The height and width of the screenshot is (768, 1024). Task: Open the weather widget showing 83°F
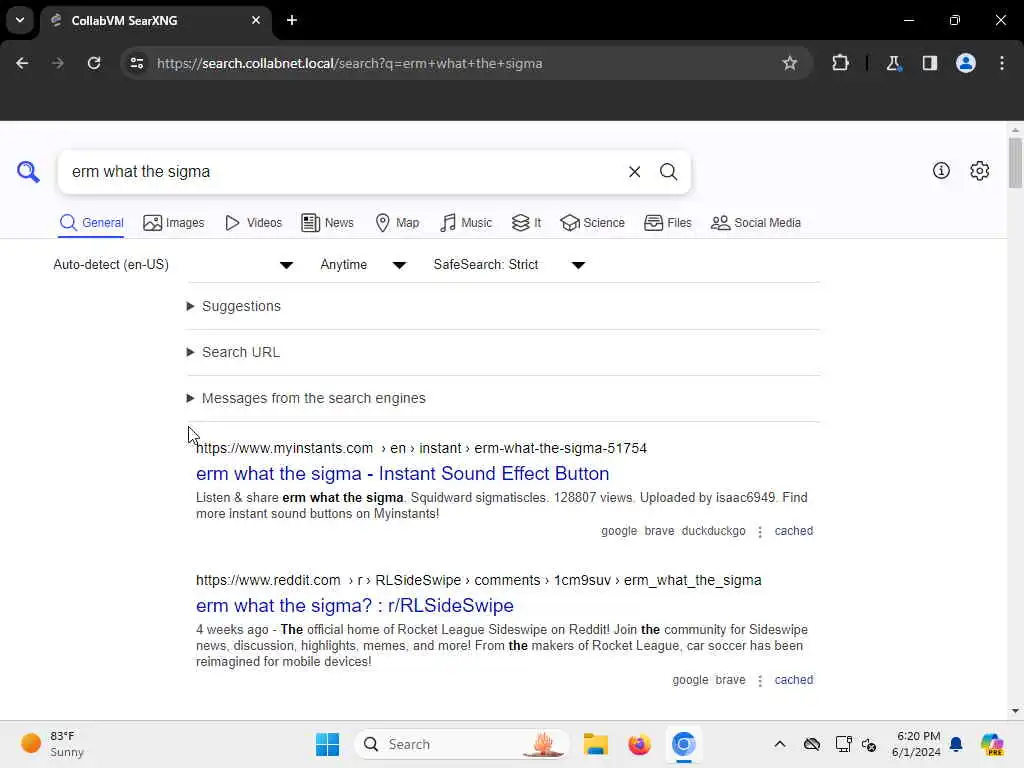[x=52, y=744]
